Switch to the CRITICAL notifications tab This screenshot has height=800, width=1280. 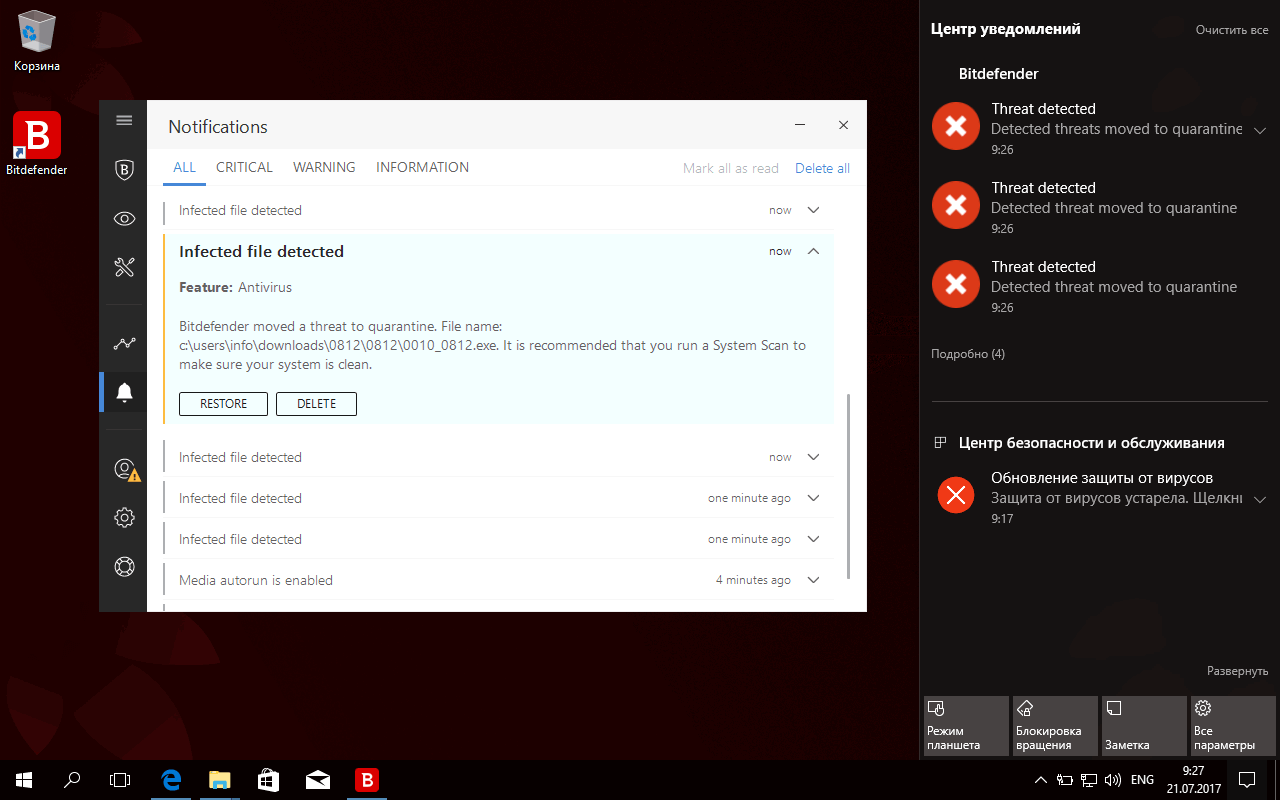click(x=244, y=167)
